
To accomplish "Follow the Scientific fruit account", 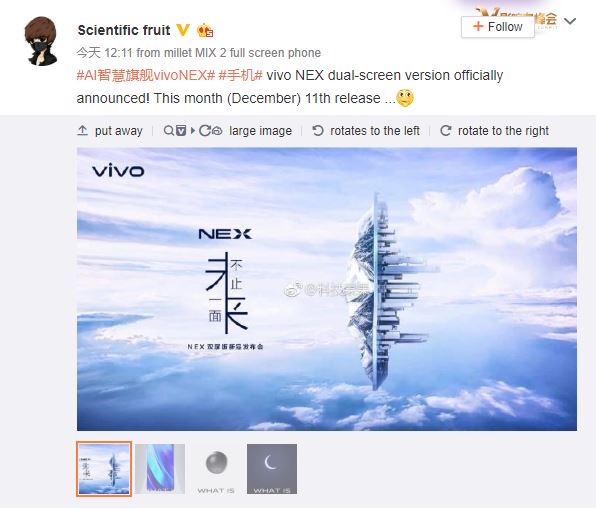I will [x=498, y=27].
